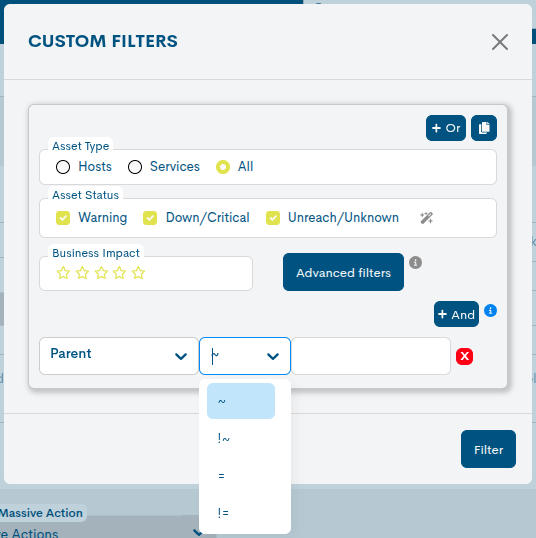The image size is (536, 538).
Task: Set business impact to one star
Action: pos(63,273)
